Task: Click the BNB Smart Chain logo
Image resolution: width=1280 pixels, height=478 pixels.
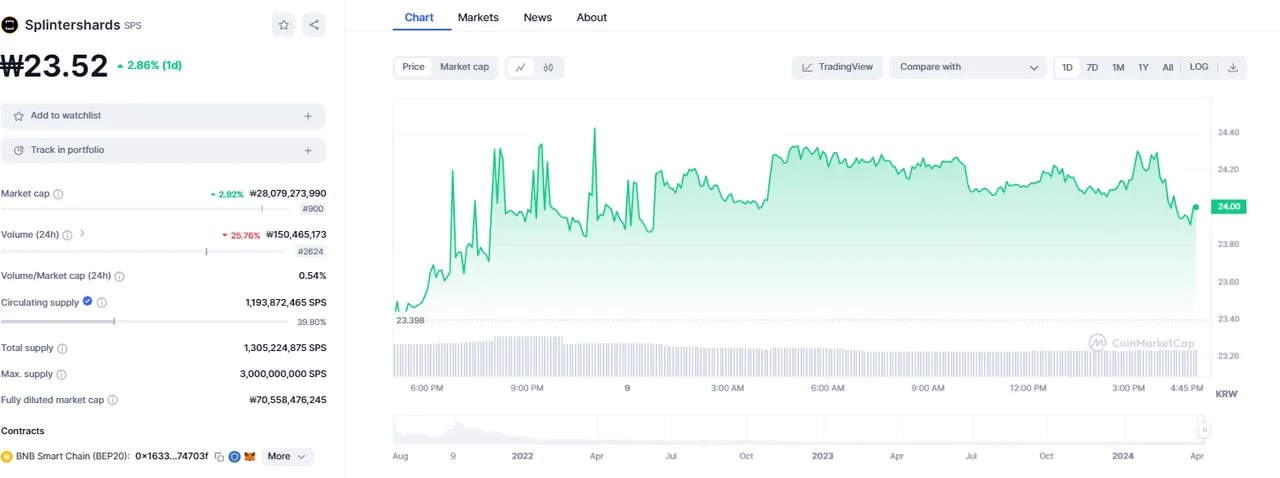Action: click(x=7, y=457)
